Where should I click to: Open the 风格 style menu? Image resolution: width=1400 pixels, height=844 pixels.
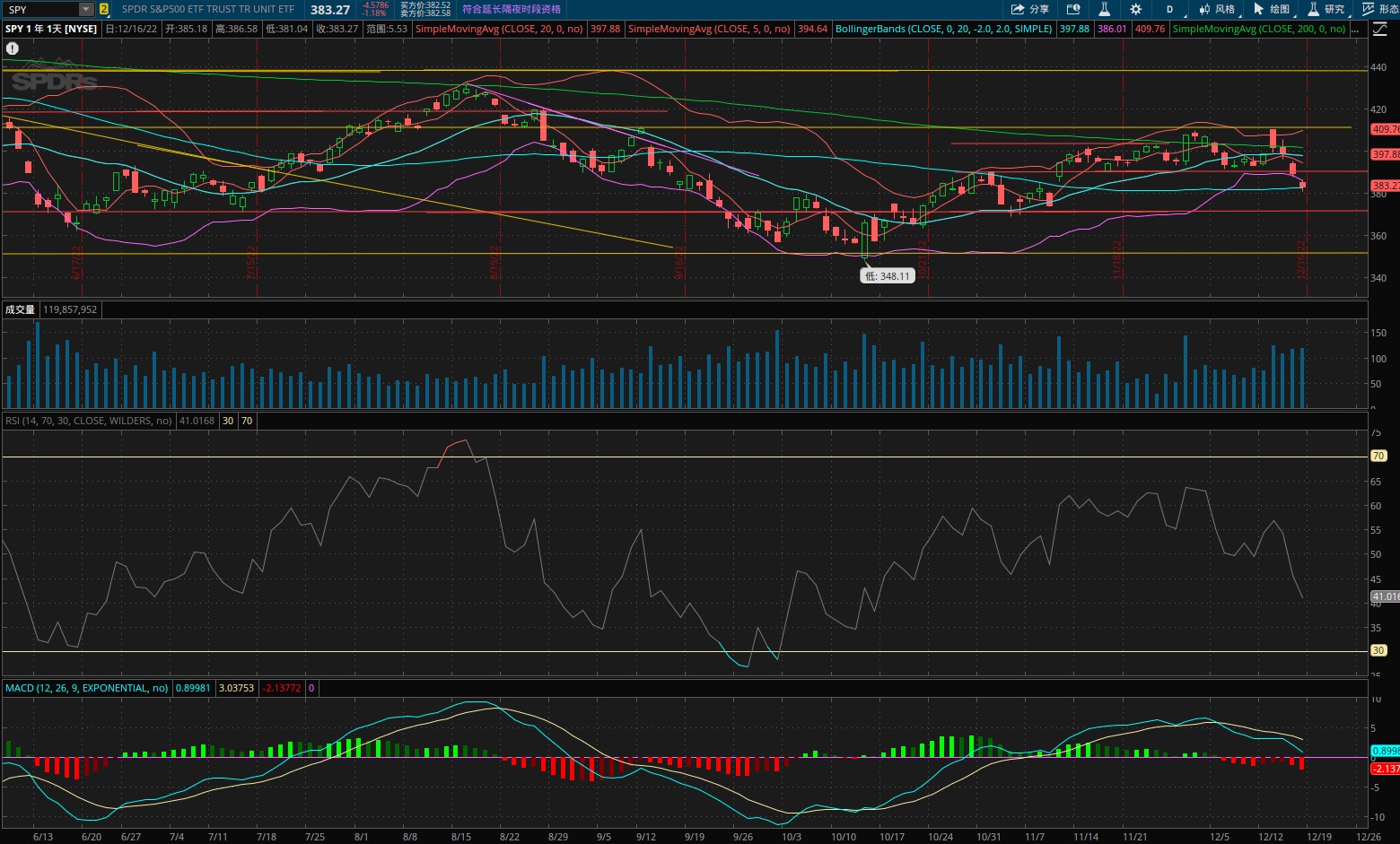pos(1218,9)
